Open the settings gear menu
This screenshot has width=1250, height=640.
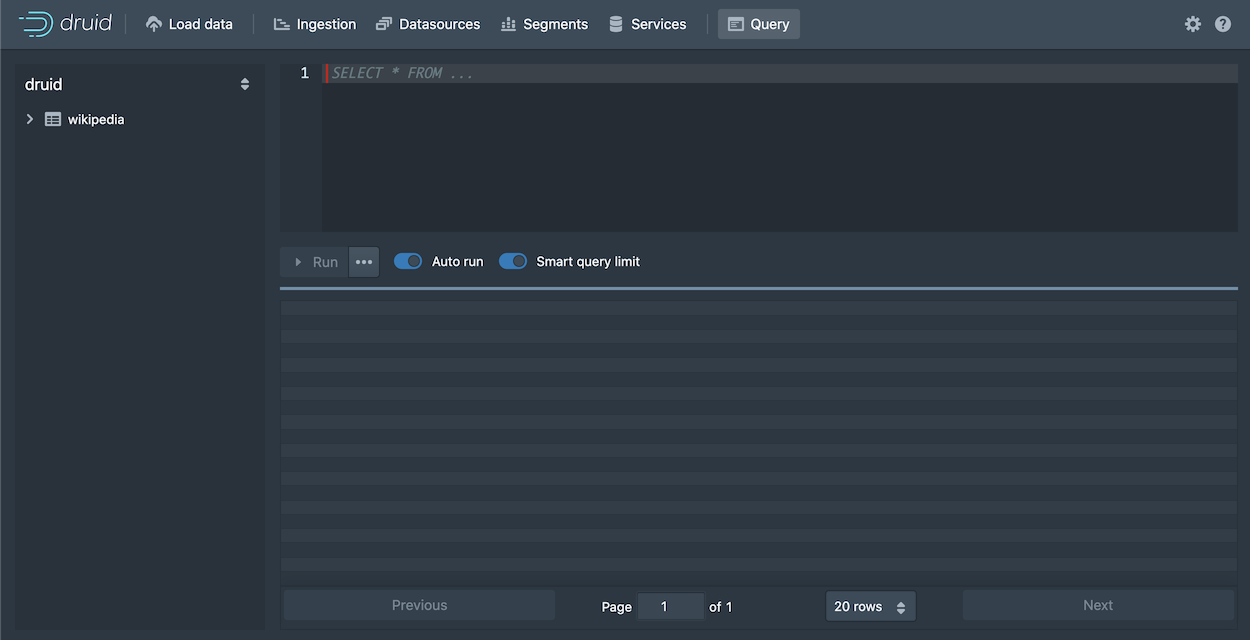(x=1193, y=24)
